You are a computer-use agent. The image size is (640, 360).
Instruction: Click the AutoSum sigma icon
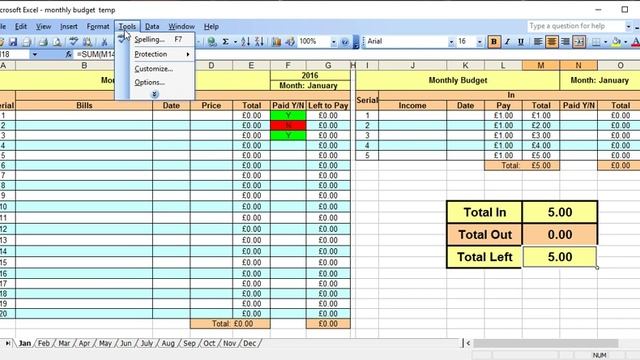point(225,42)
